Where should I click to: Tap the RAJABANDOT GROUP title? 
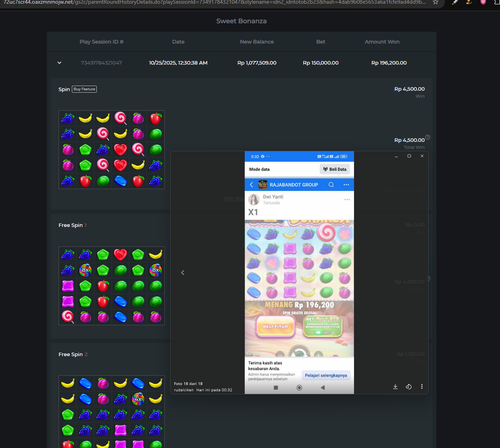point(294,185)
